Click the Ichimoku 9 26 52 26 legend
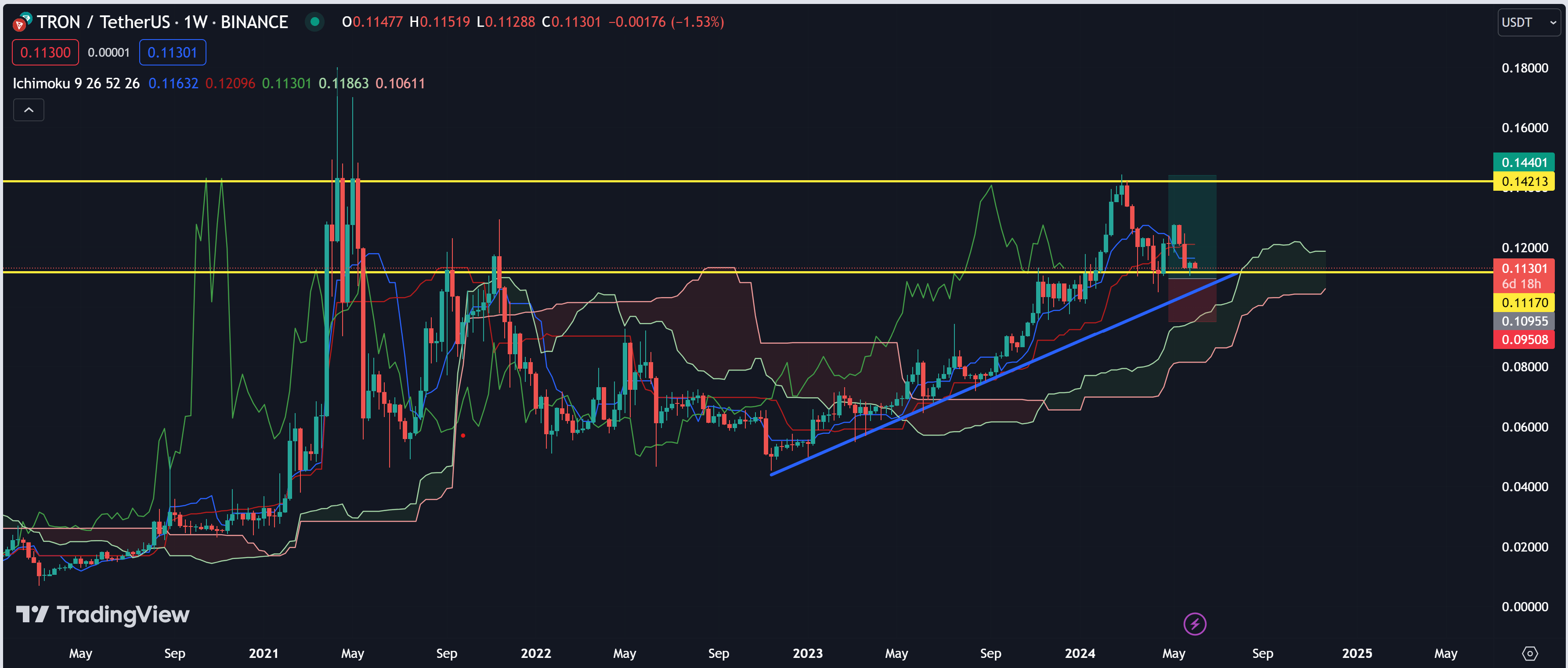 (76, 83)
